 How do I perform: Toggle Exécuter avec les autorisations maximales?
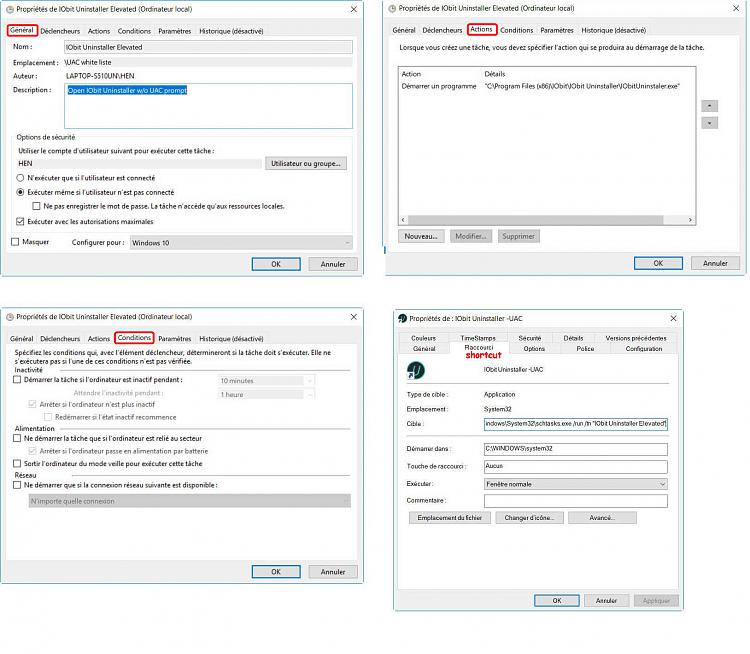(x=20, y=222)
